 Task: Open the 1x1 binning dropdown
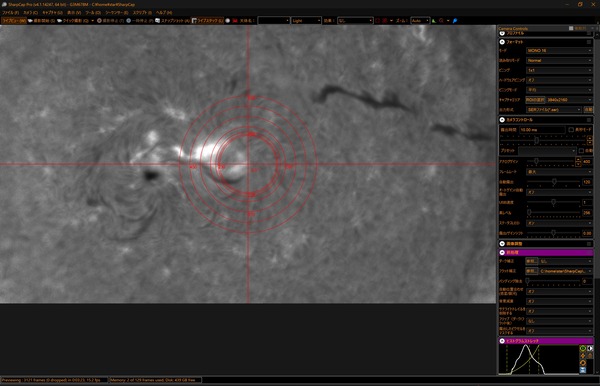tap(559, 70)
